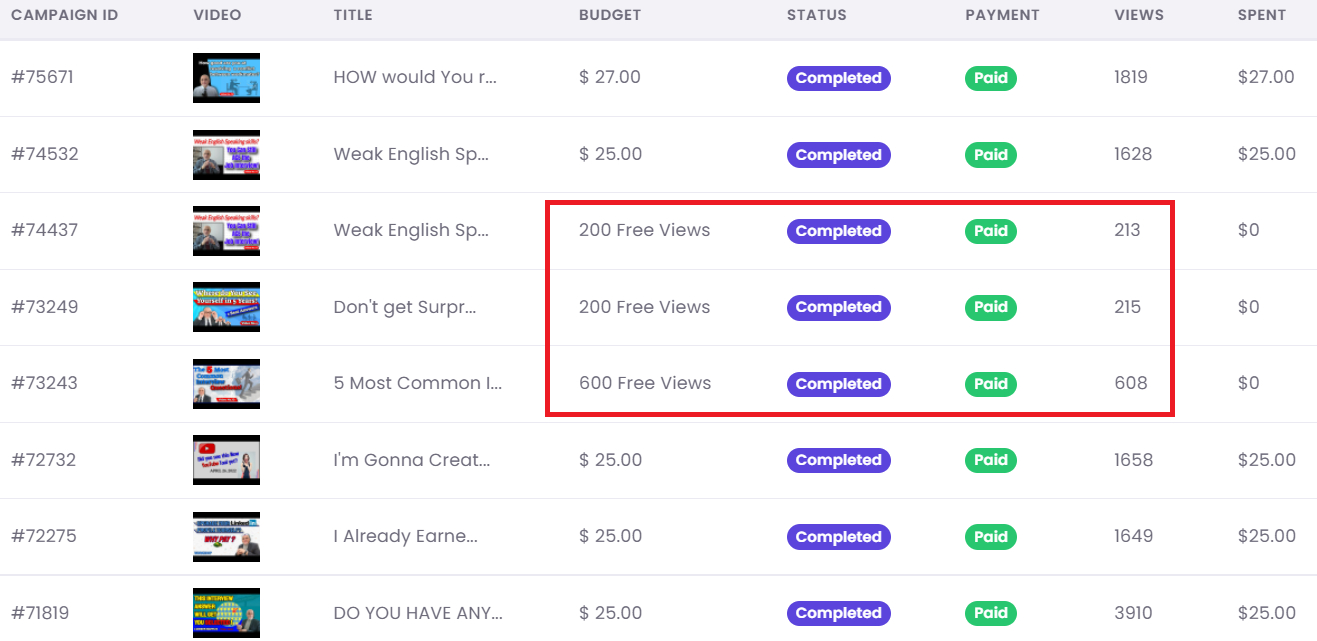Click the PAYMENT column header
The width and height of the screenshot is (1317, 641).
tap(1002, 15)
